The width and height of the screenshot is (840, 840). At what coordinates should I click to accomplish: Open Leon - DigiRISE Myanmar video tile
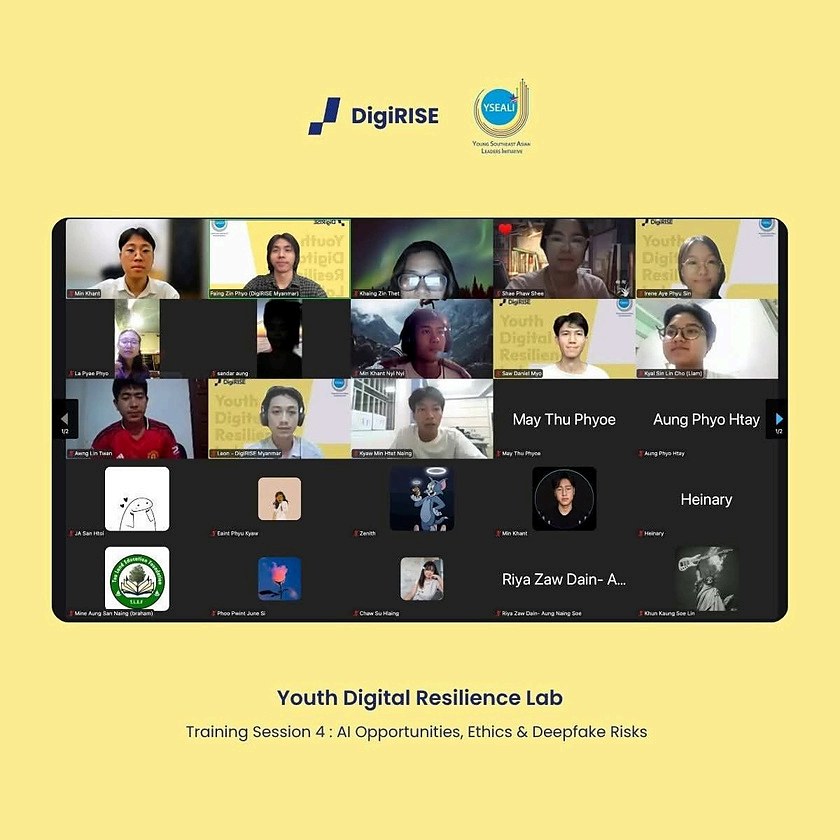click(280, 418)
